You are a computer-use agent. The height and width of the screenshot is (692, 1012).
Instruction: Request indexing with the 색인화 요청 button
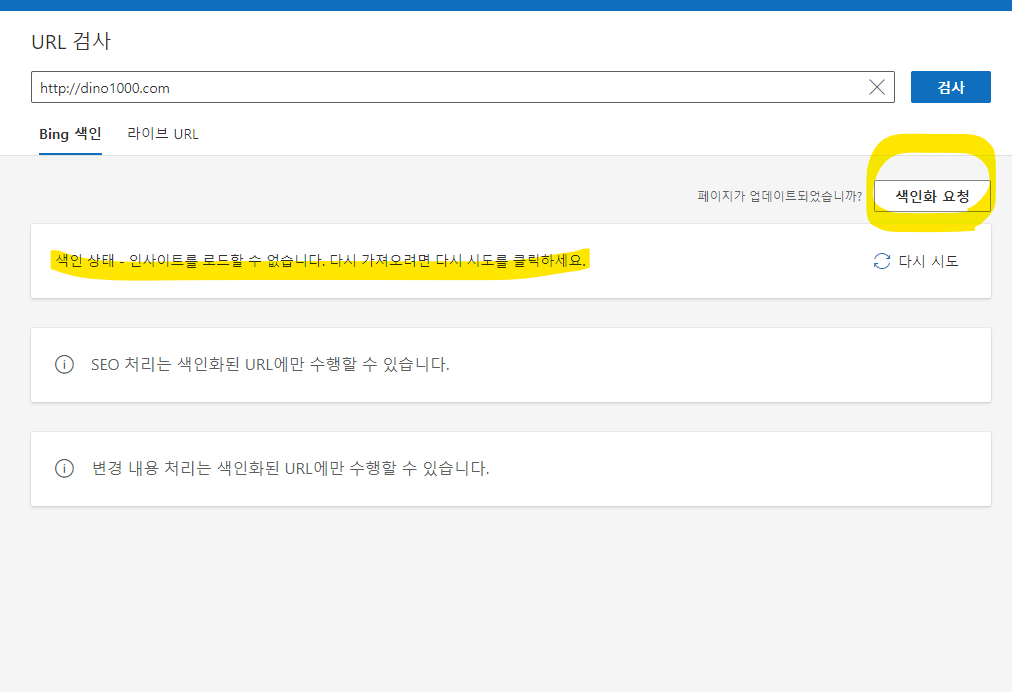click(932, 195)
